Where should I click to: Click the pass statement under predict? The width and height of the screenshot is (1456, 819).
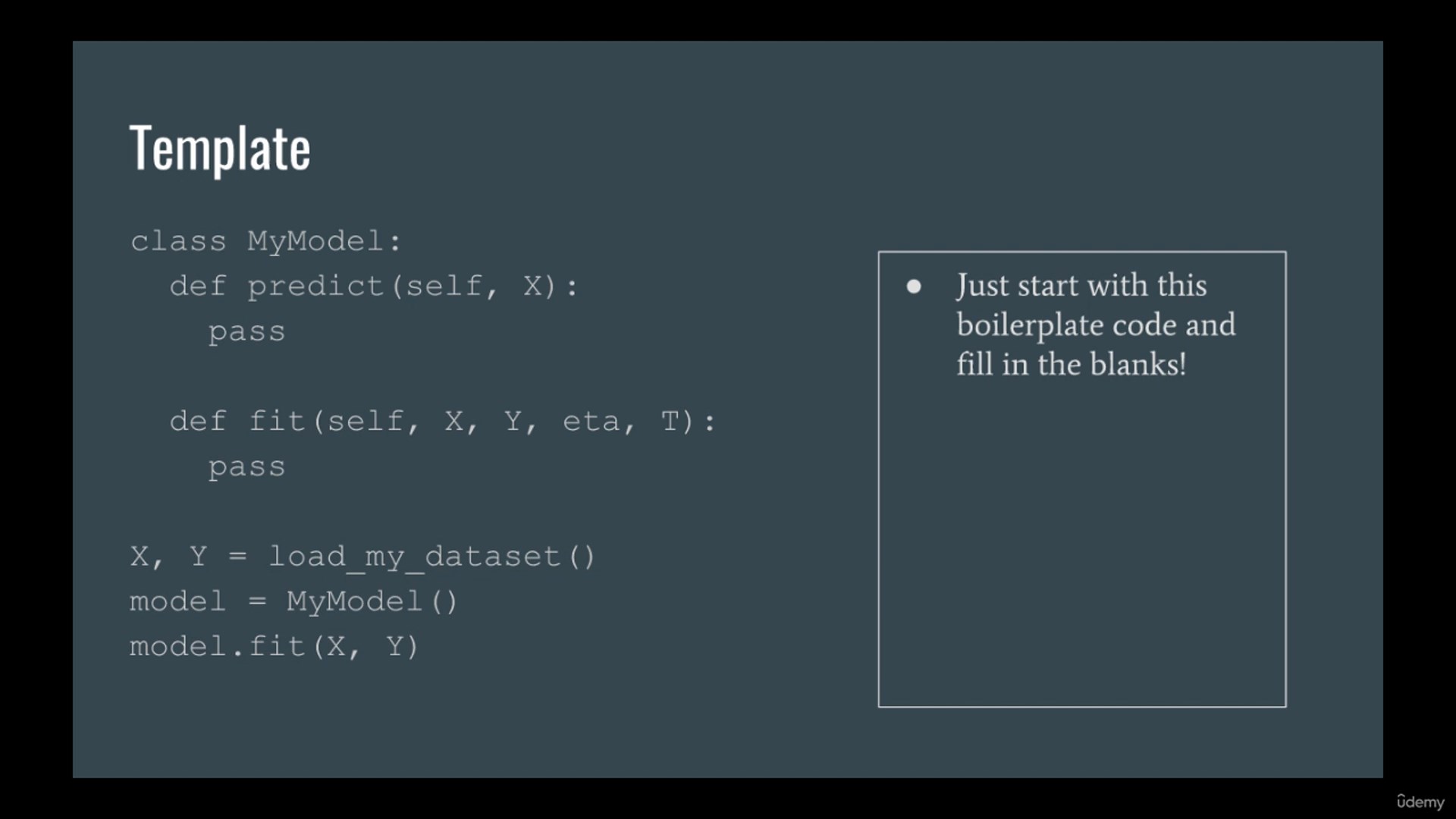point(246,332)
